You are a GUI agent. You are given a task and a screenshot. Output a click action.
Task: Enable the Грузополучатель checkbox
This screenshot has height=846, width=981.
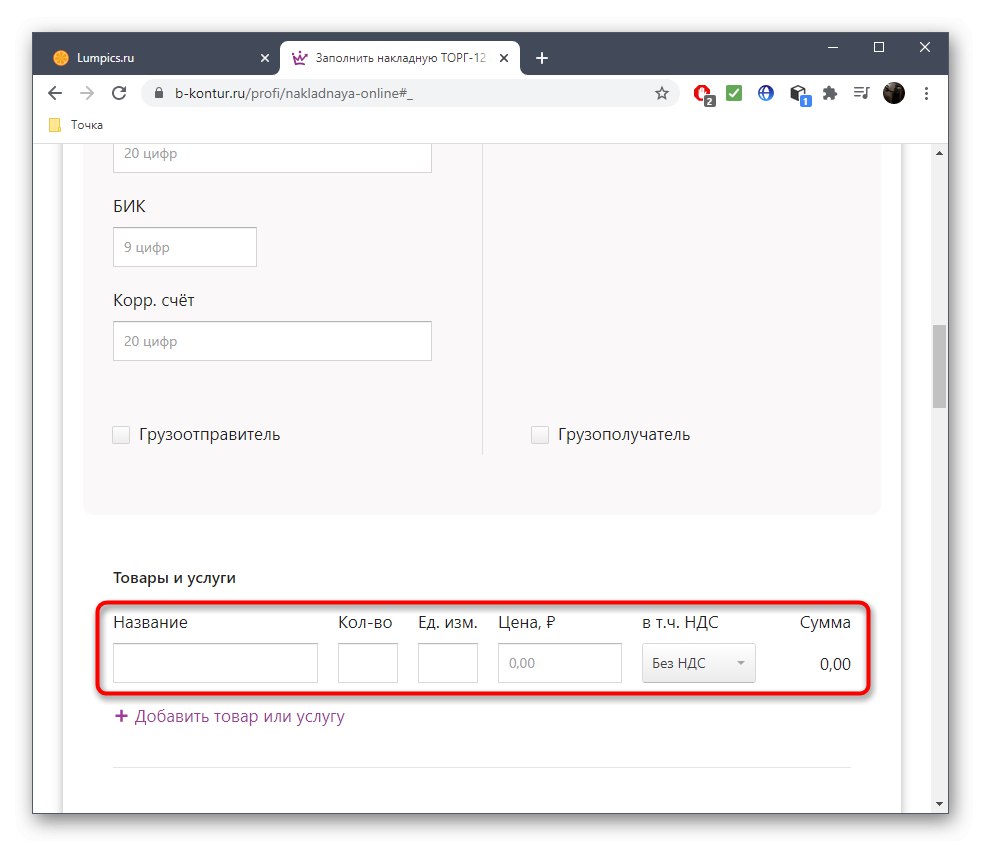(x=540, y=434)
